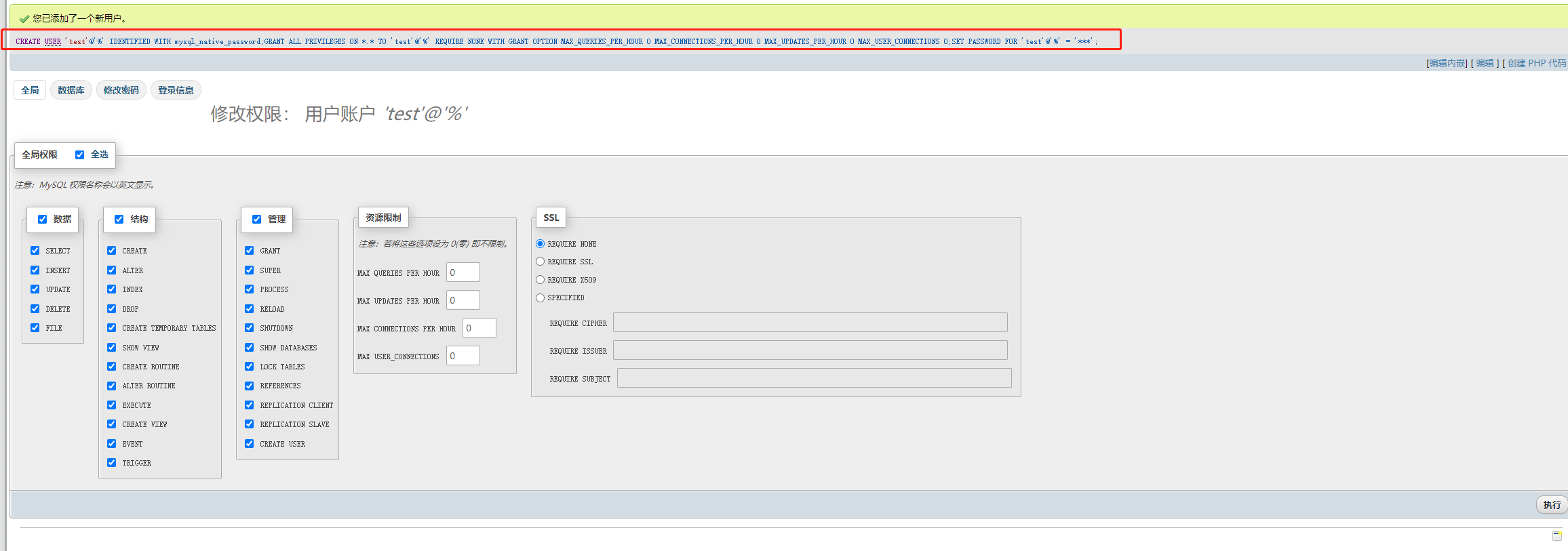Click the 编辑 link
This screenshot has width=1568, height=551.
pos(1485,63)
